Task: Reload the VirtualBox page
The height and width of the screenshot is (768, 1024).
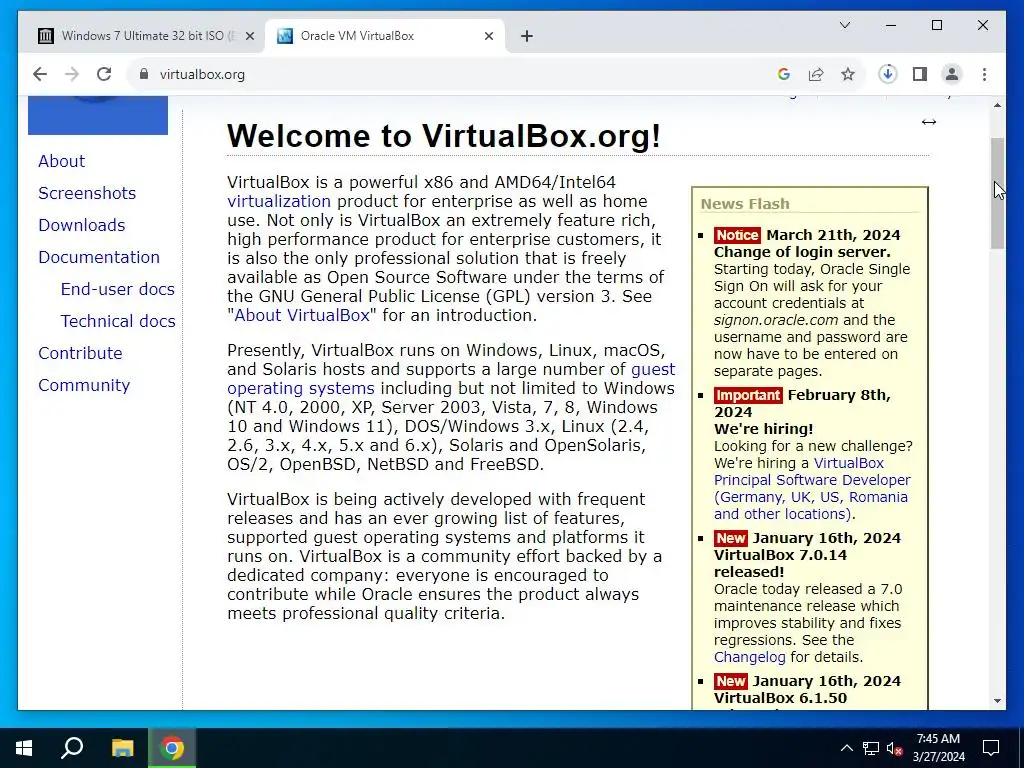Action: click(x=104, y=74)
